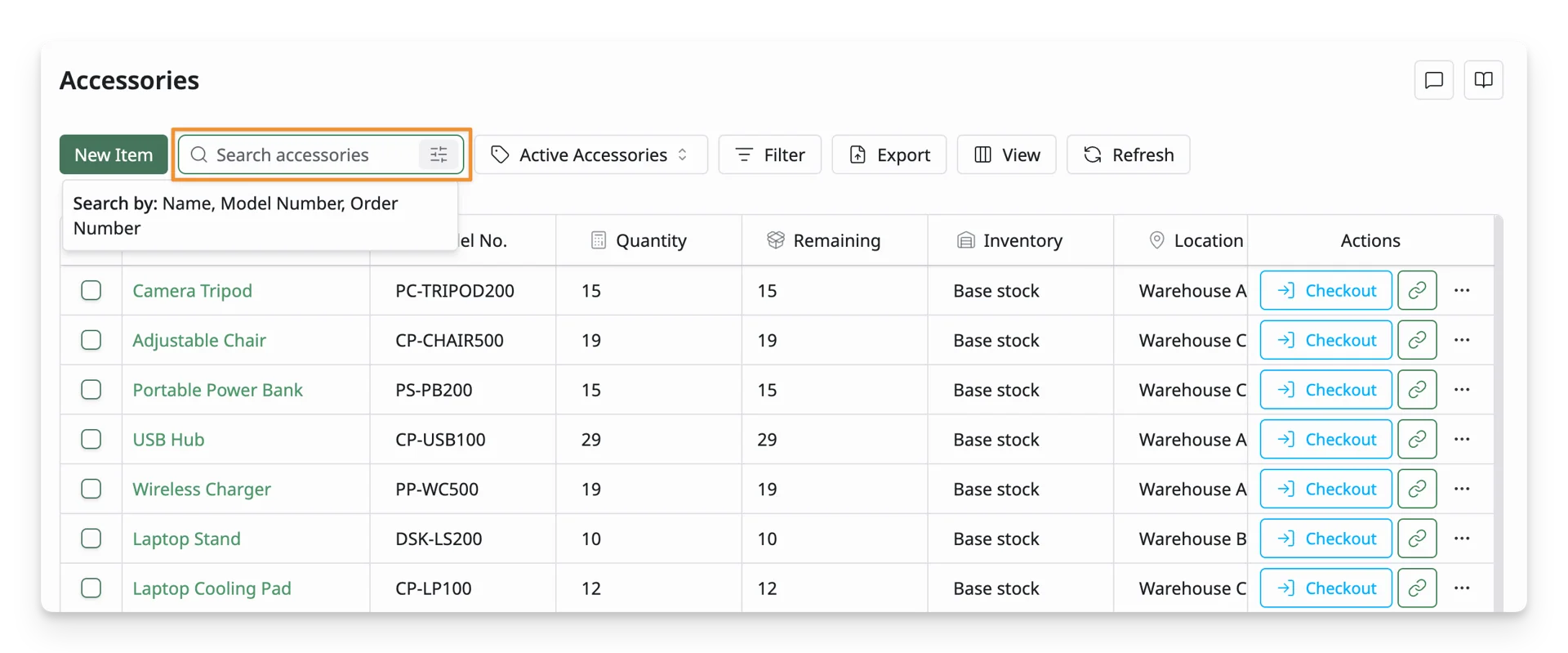The image size is (1568, 653).
Task: Open the Laptop Cooling Pad link
Action: point(212,589)
